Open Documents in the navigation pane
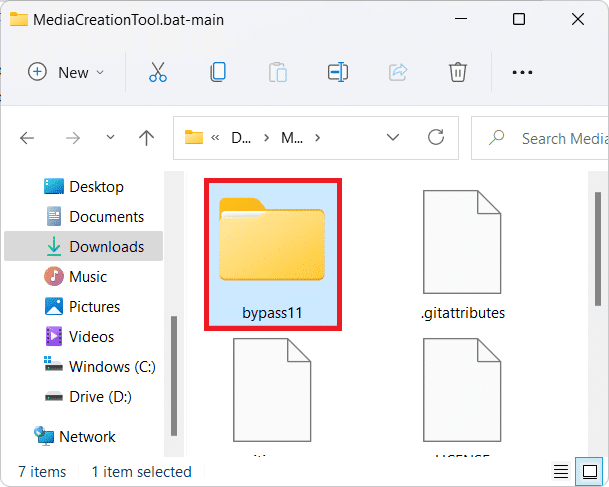This screenshot has width=609, height=487. coord(94,217)
